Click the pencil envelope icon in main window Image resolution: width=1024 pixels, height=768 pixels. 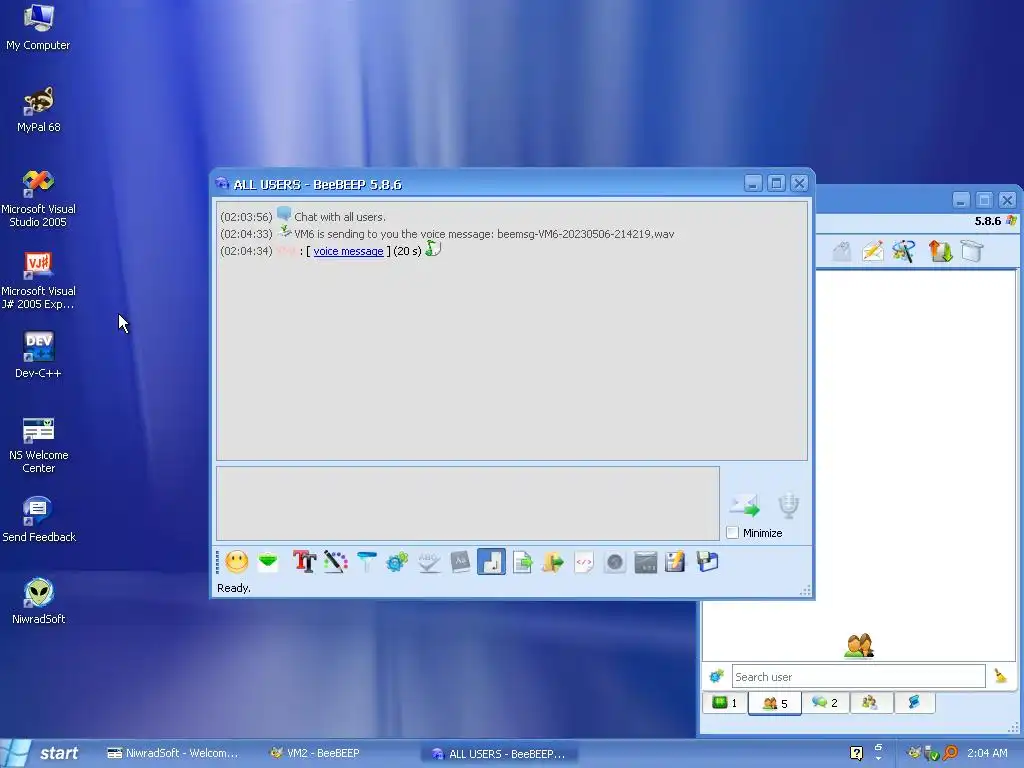click(x=872, y=251)
